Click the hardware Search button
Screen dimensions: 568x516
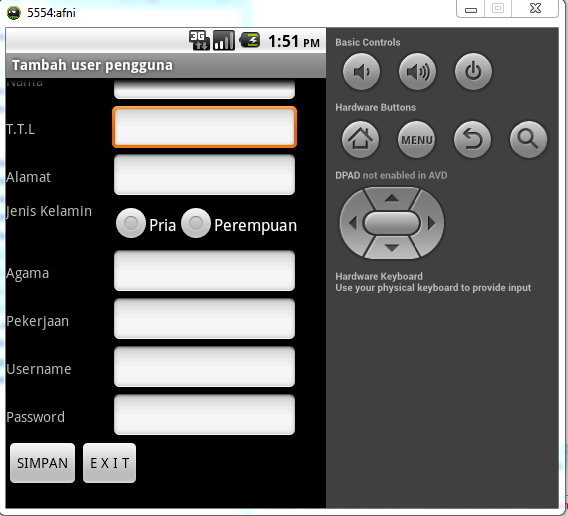[x=528, y=140]
